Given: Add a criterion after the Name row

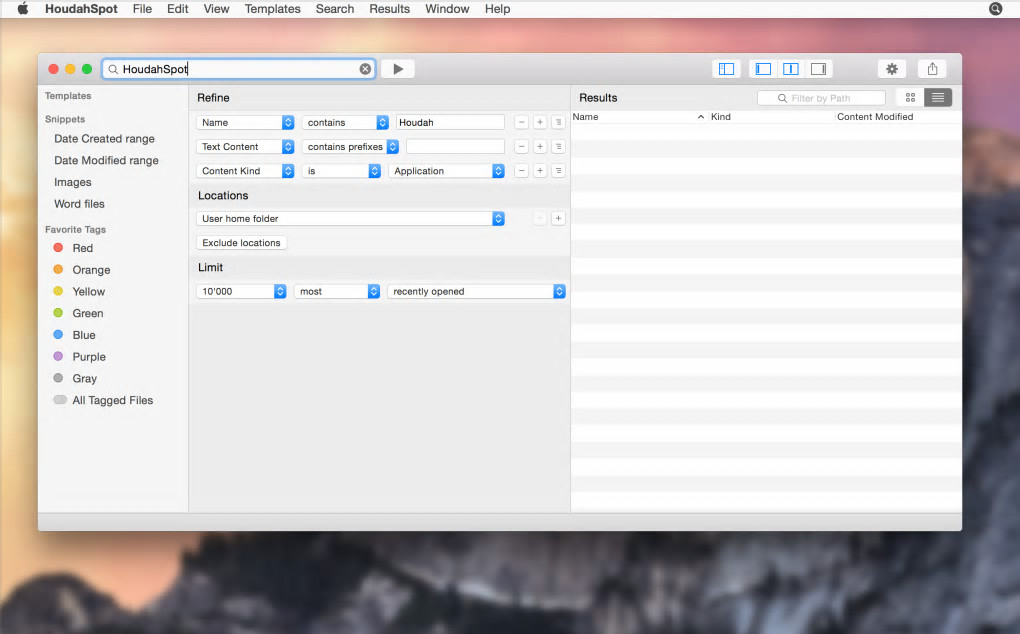Looking at the screenshot, I should tap(540, 122).
